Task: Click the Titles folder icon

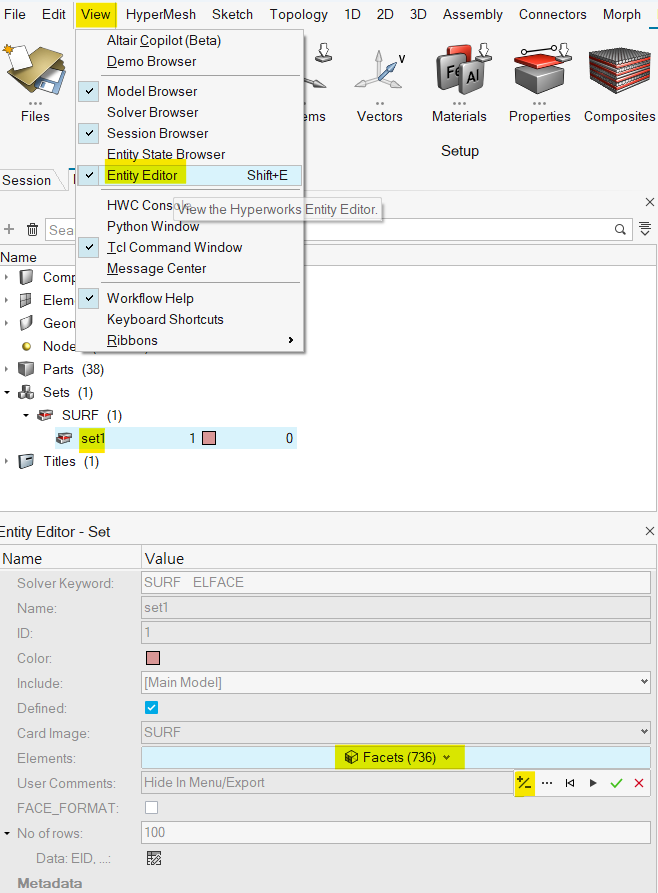Action: [x=26, y=461]
